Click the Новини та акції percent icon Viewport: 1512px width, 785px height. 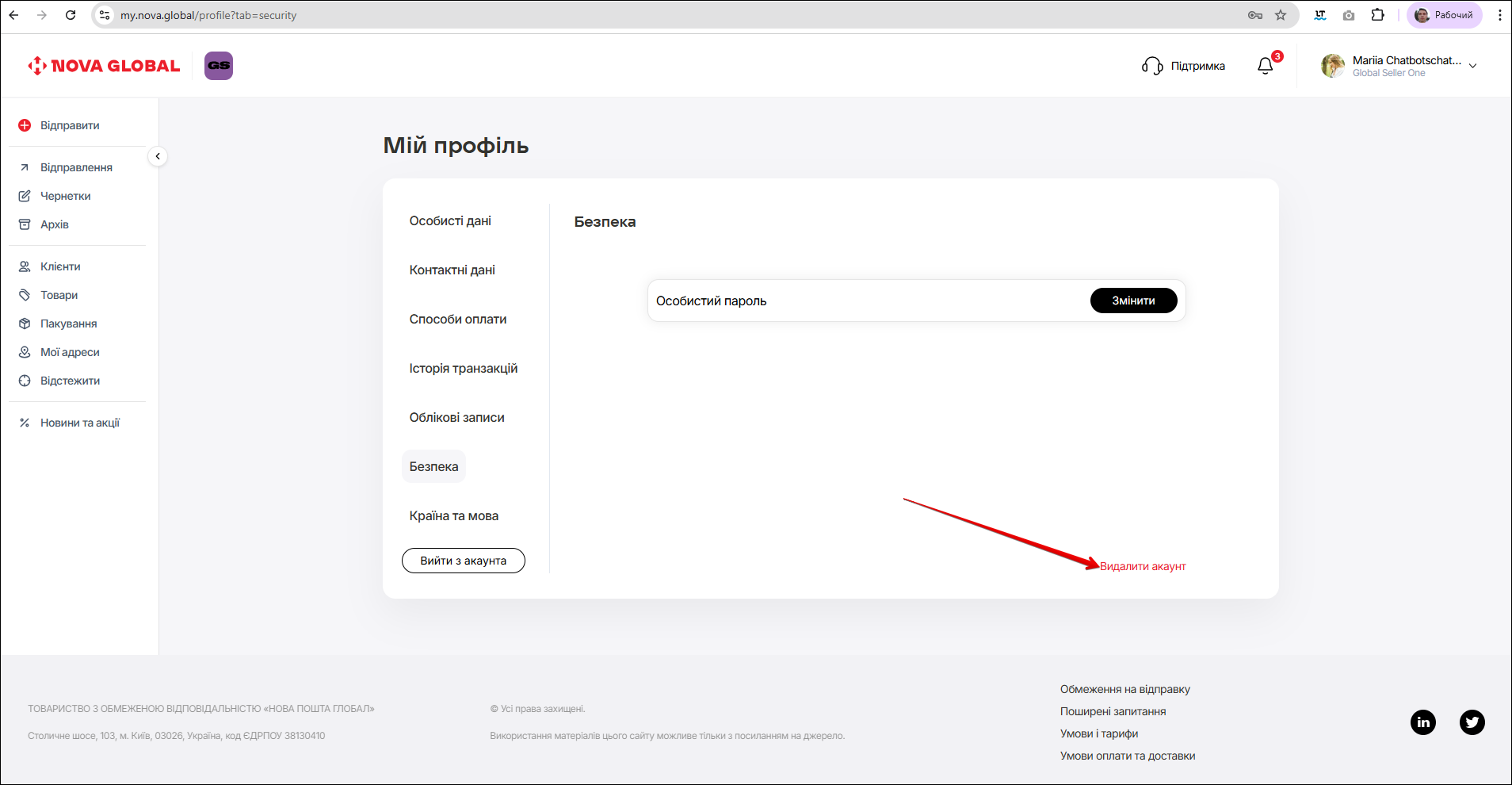click(25, 423)
